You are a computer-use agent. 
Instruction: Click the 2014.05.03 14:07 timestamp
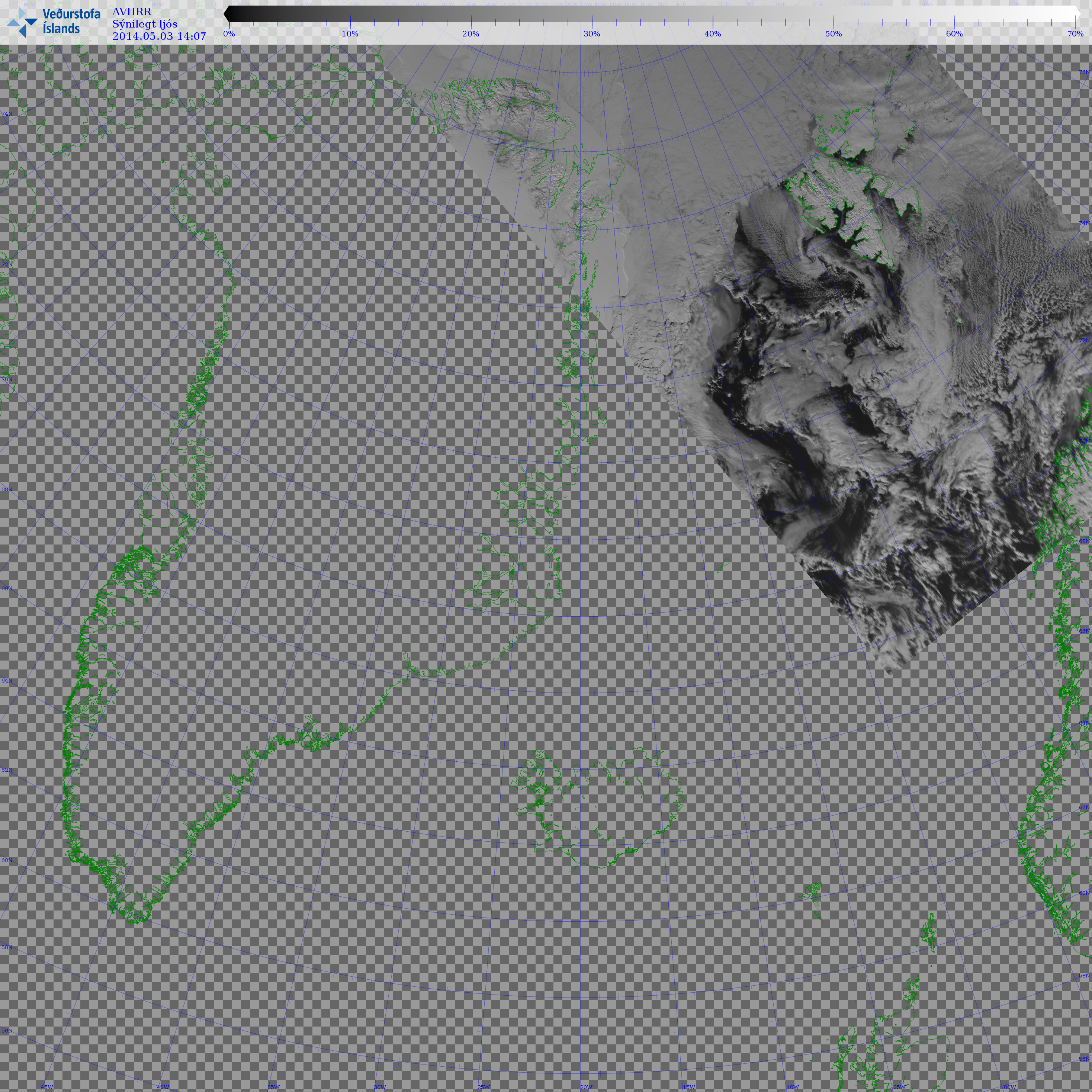[159, 36]
